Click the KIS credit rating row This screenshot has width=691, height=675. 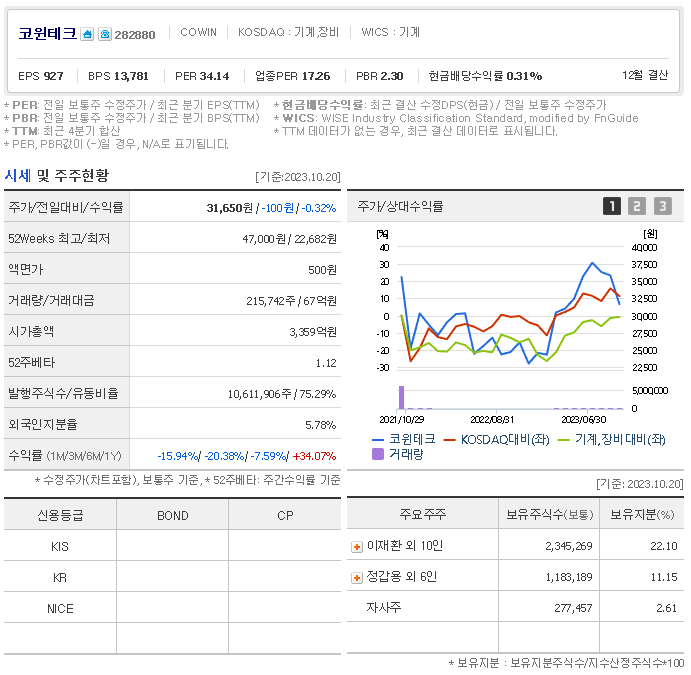[172, 546]
